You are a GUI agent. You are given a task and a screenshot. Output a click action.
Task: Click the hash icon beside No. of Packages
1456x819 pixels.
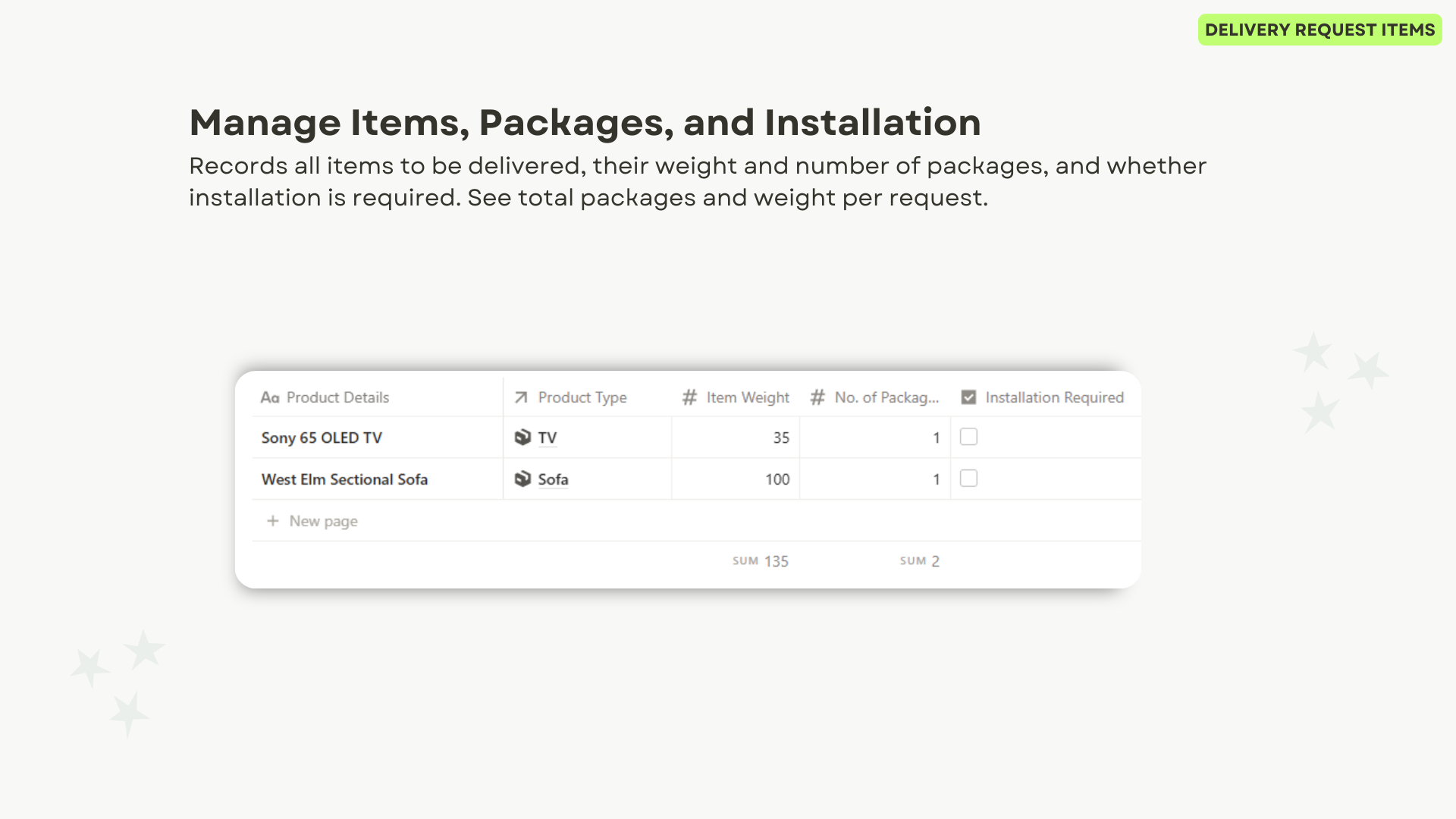click(x=817, y=397)
